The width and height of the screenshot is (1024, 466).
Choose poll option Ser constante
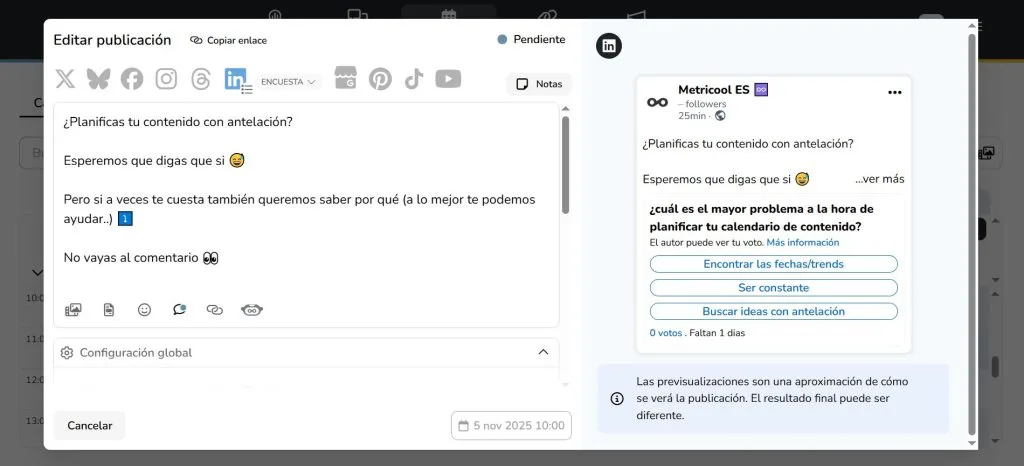773,288
